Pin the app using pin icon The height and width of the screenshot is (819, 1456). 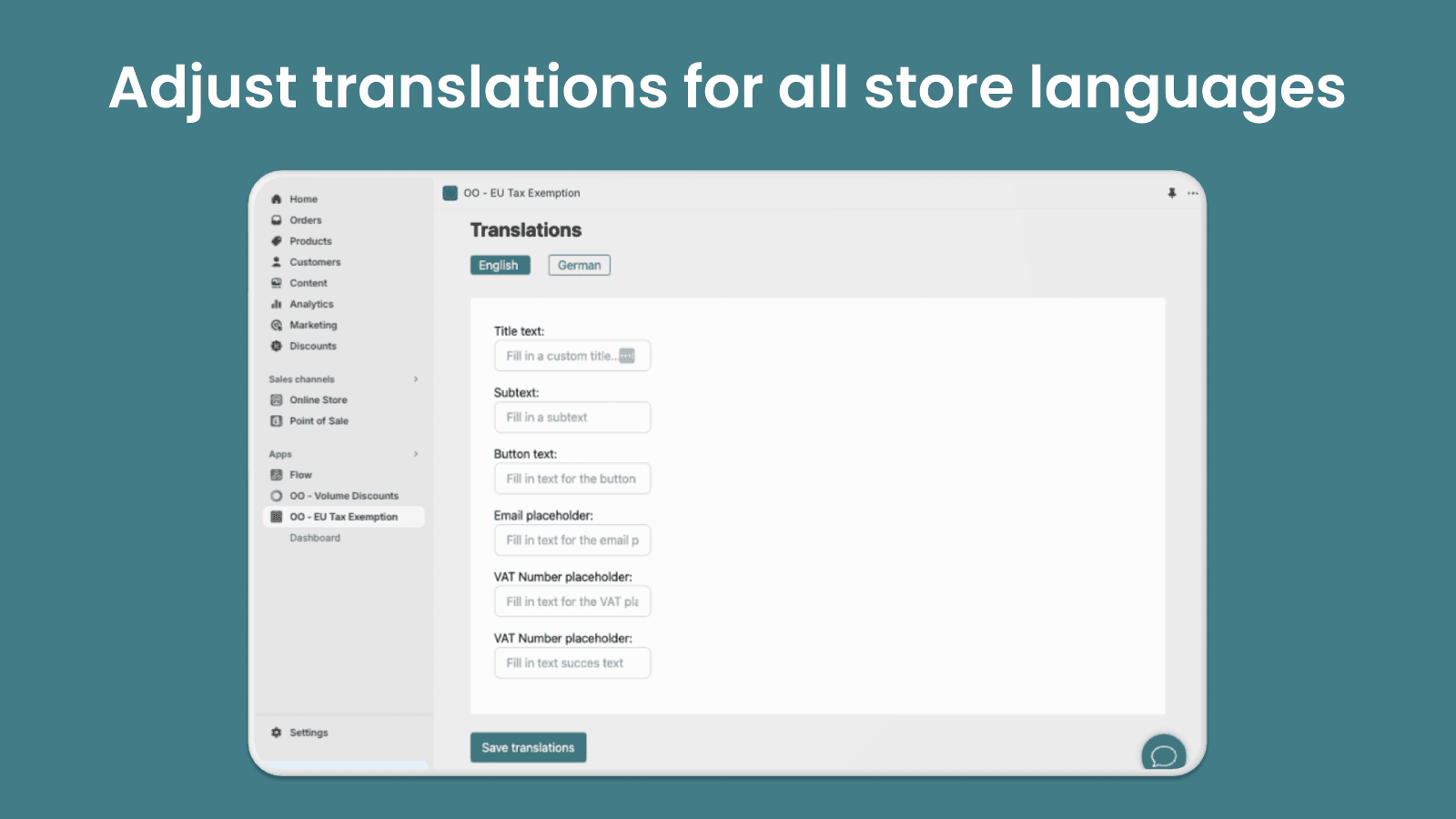click(1172, 193)
